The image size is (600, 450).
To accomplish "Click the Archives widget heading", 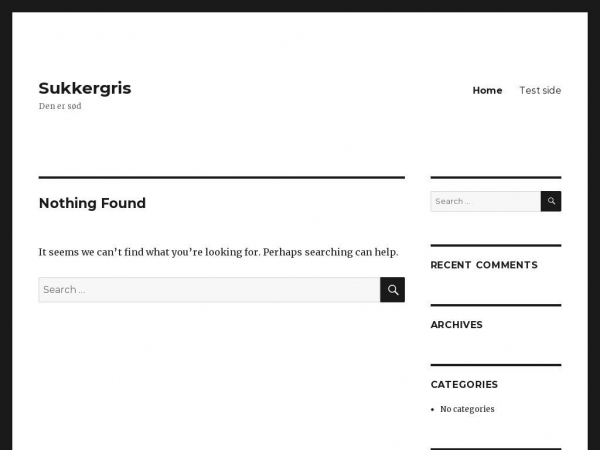I will 457,325.
